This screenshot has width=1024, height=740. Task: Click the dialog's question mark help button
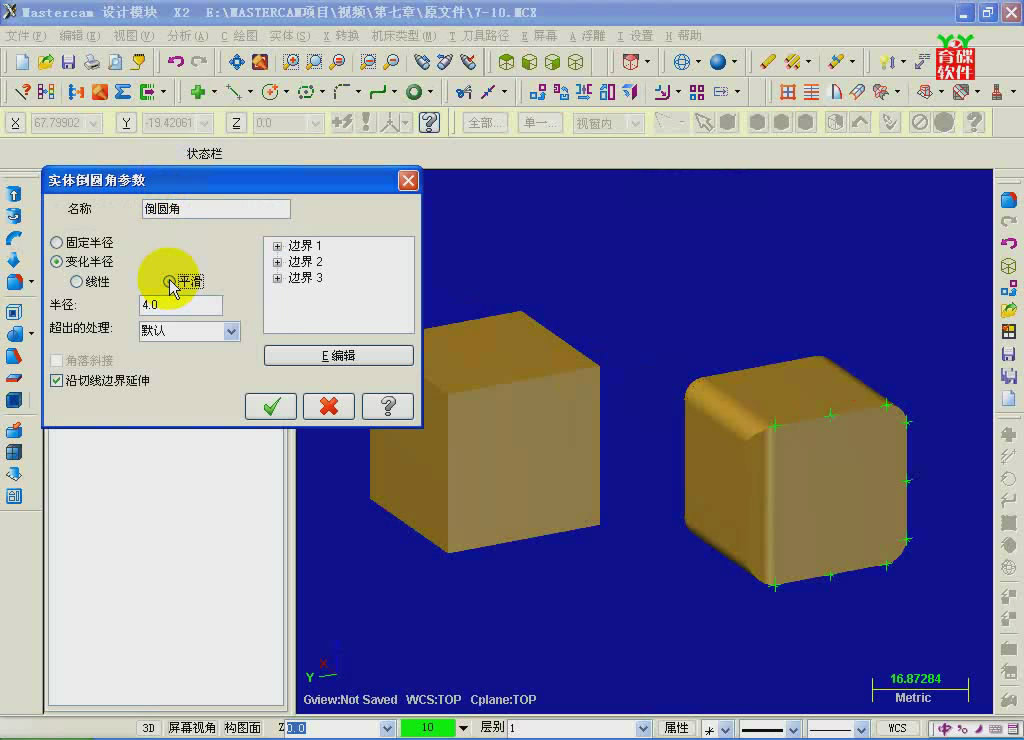388,406
